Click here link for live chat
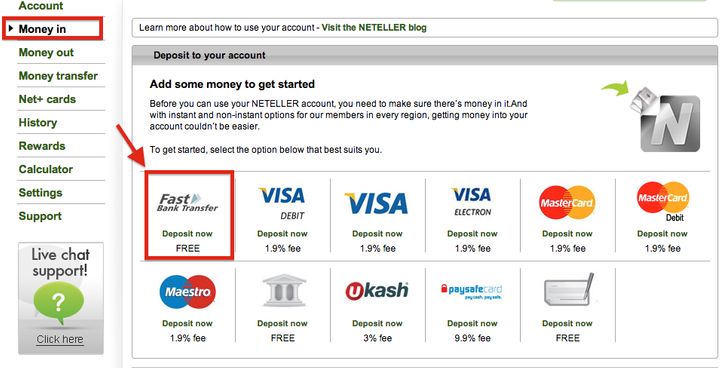Viewport: 720px width, 368px height. coord(60,340)
